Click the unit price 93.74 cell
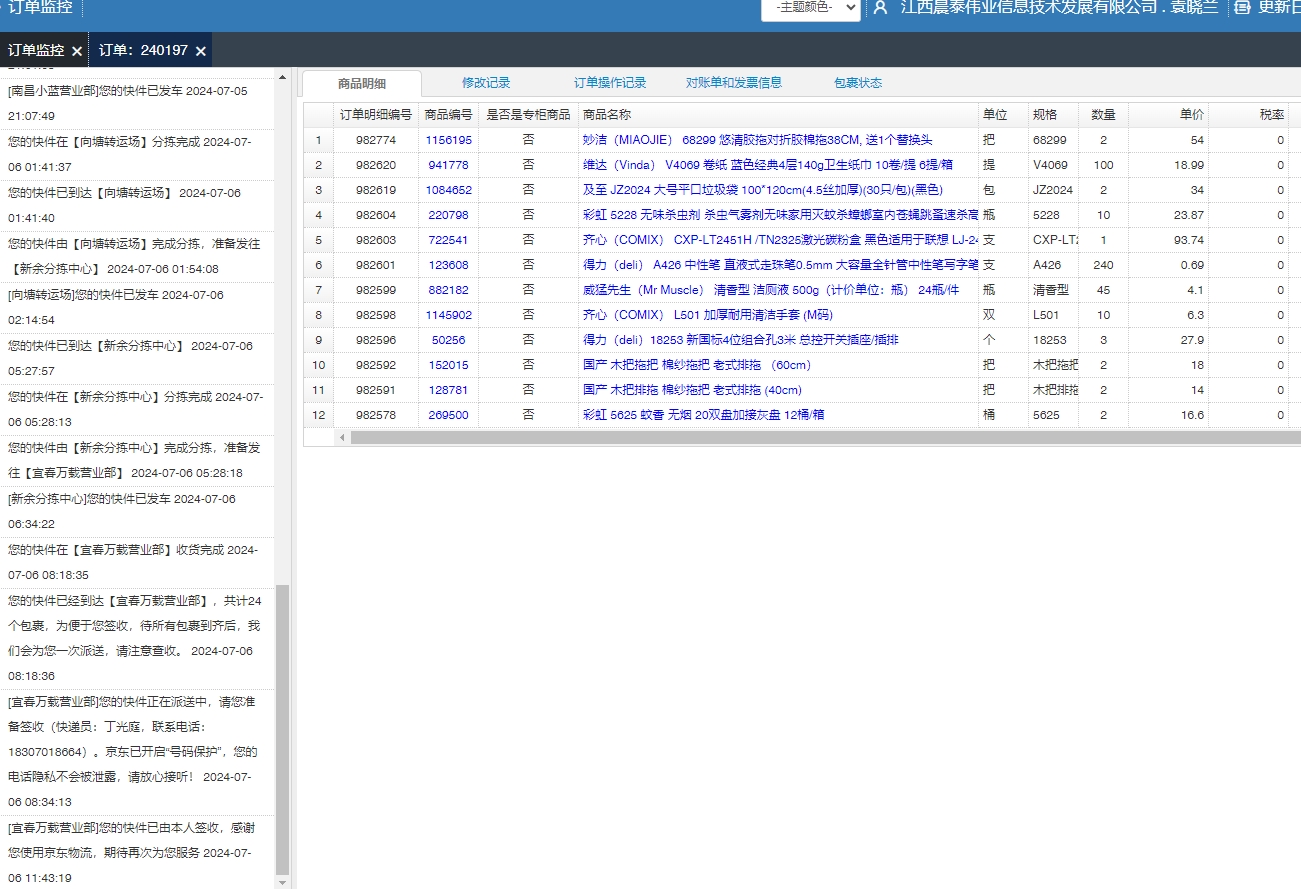Image resolution: width=1301 pixels, height=889 pixels. tap(1168, 240)
